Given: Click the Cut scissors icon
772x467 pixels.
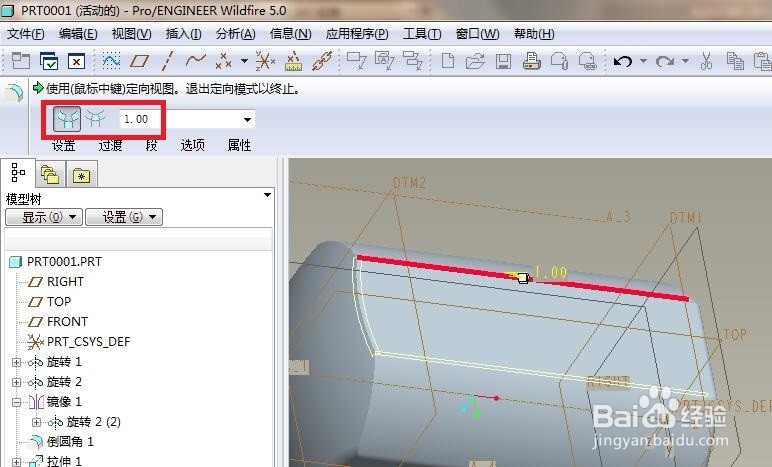Looking at the screenshot, I should click(707, 61).
